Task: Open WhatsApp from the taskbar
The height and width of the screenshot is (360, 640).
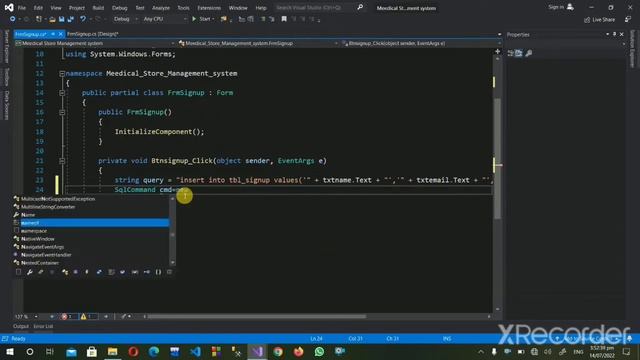Action: click(x=319, y=351)
